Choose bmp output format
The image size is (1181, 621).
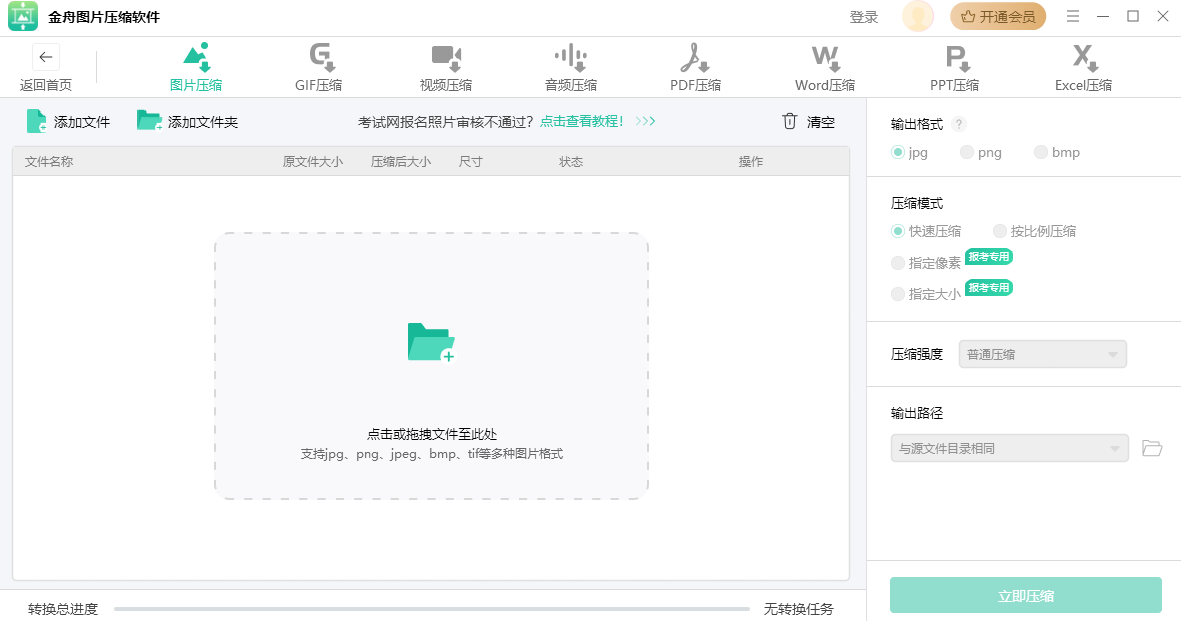(1041, 152)
